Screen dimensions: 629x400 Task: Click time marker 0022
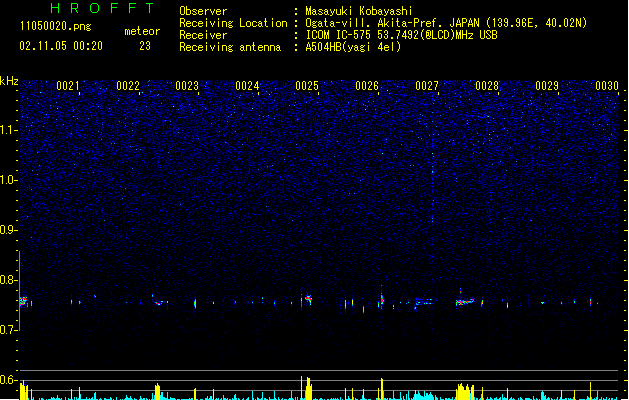click(128, 86)
